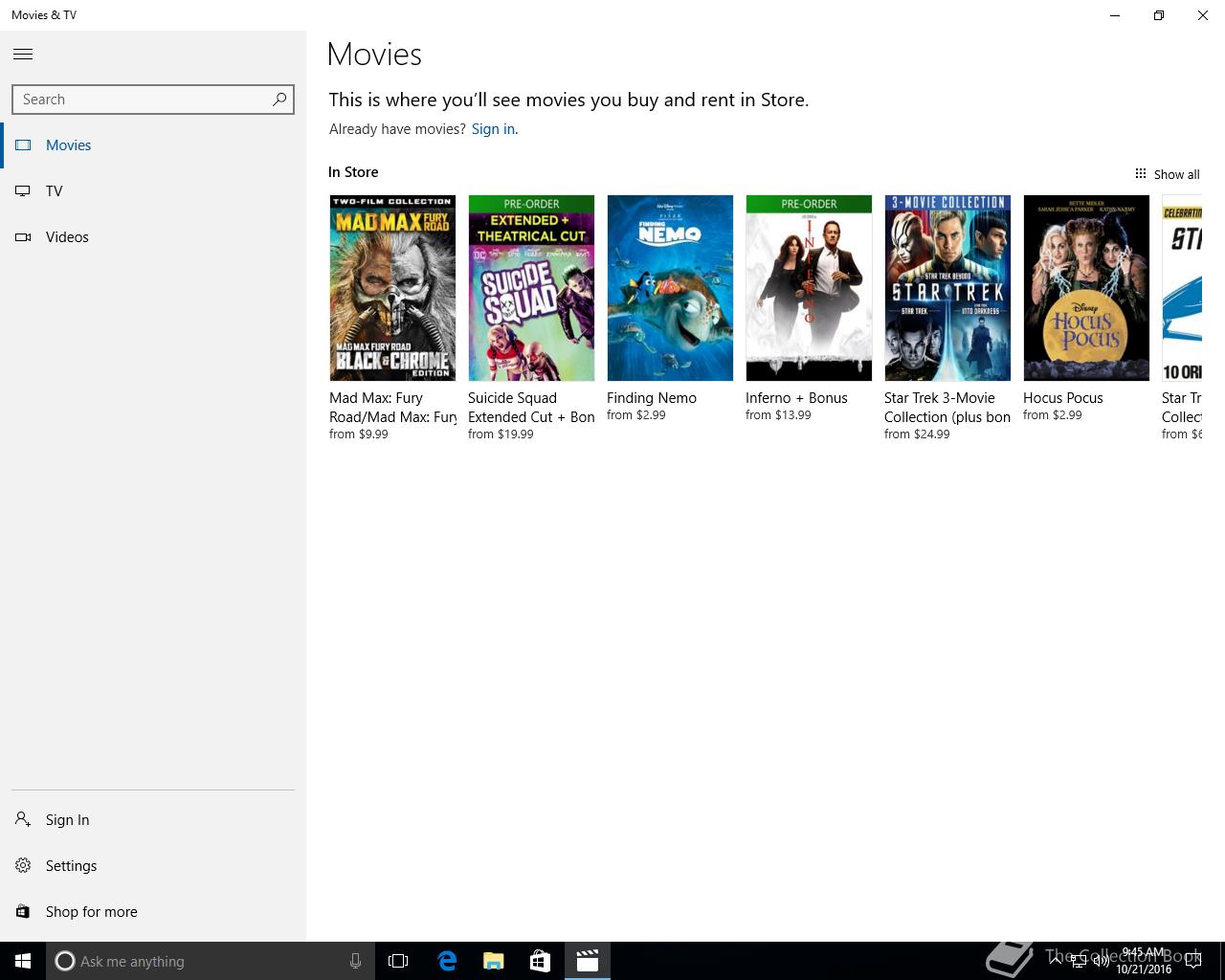Select Movies in the sidebar
The image size is (1225, 980).
[x=153, y=145]
